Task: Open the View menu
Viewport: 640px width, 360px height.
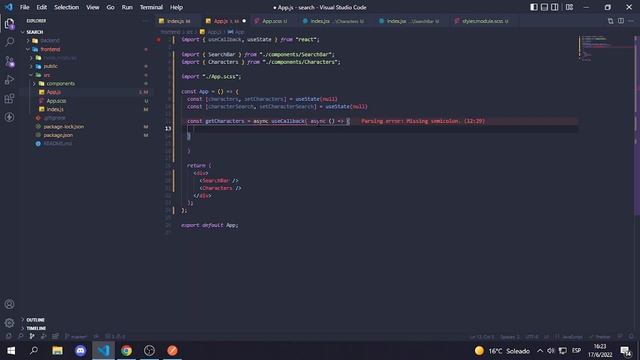Action: 93,7
